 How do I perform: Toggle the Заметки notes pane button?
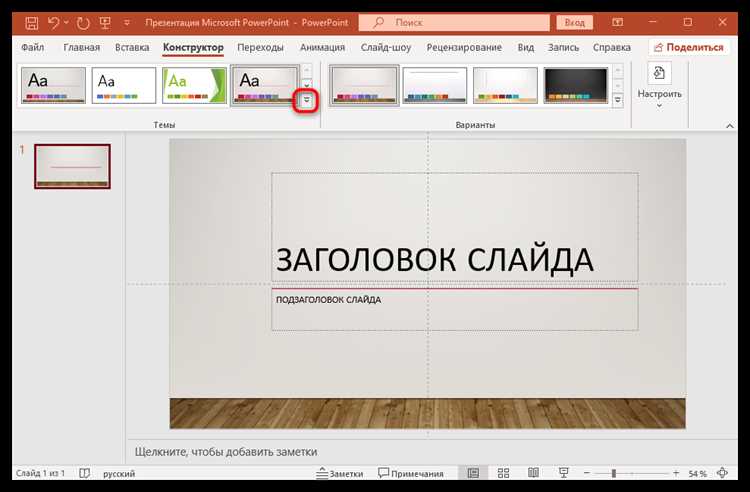click(340, 473)
